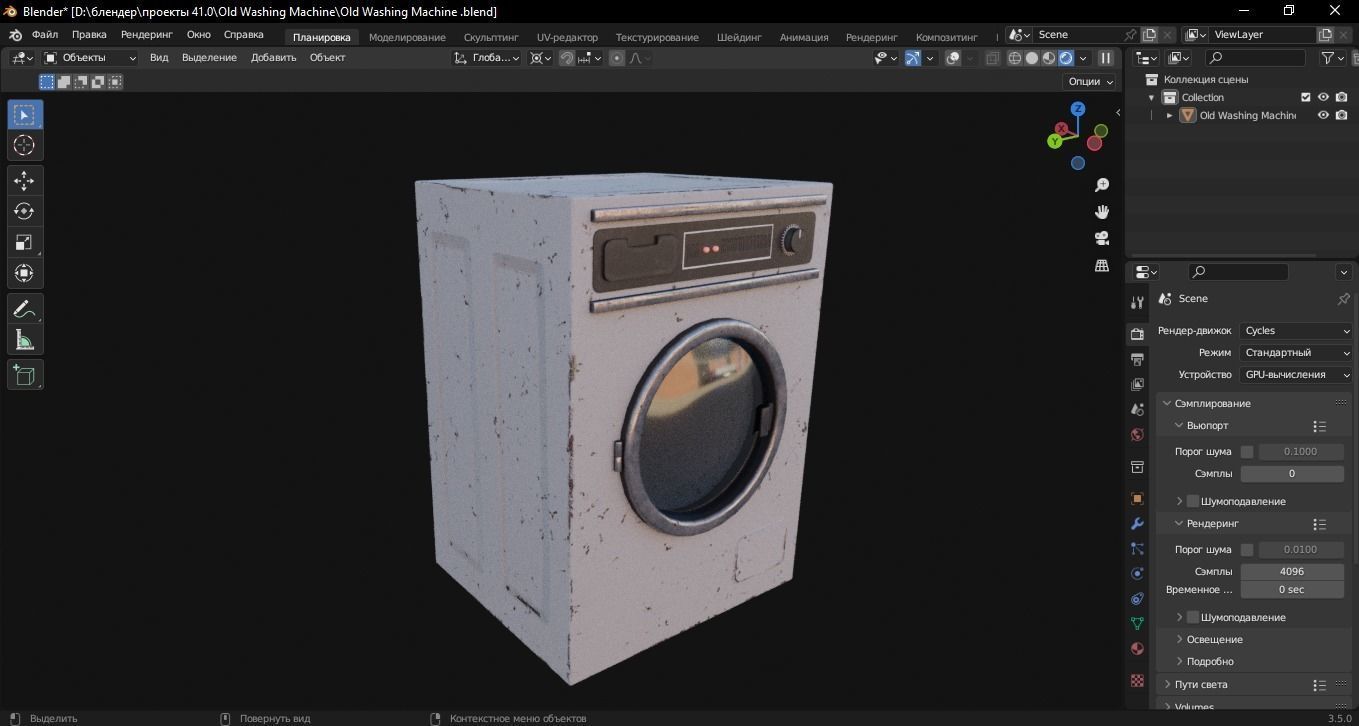Open the feature set Стандартный dropdown
The image size is (1359, 726).
[x=1297, y=353]
